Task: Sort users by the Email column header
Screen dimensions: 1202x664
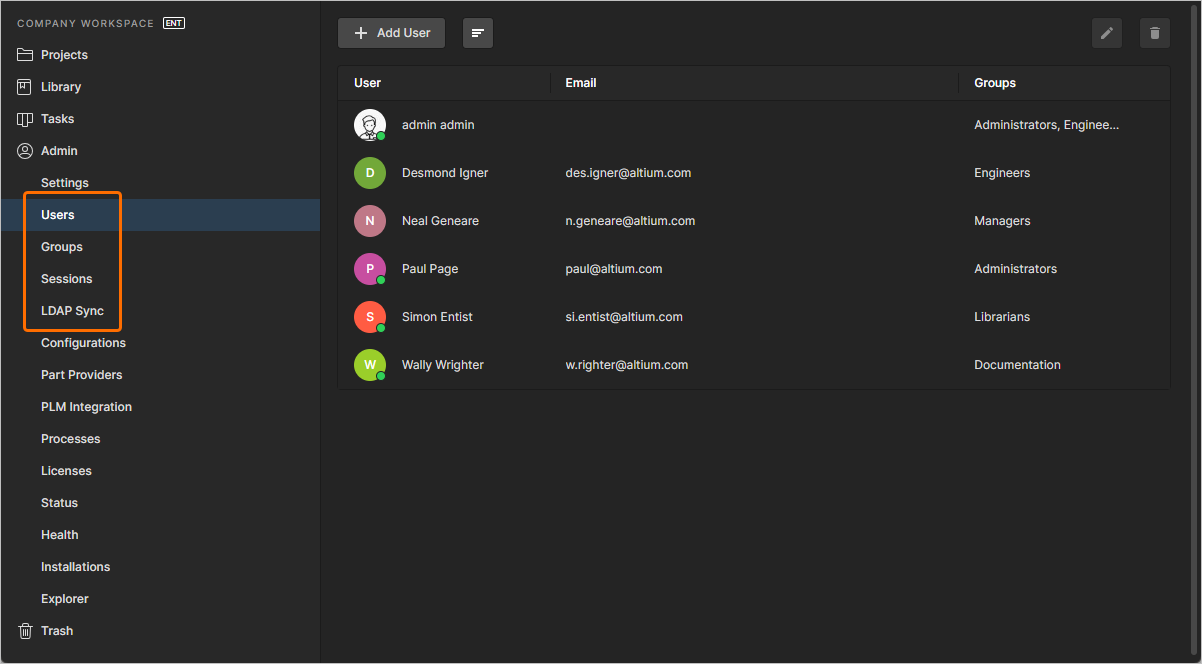Action: tap(581, 82)
